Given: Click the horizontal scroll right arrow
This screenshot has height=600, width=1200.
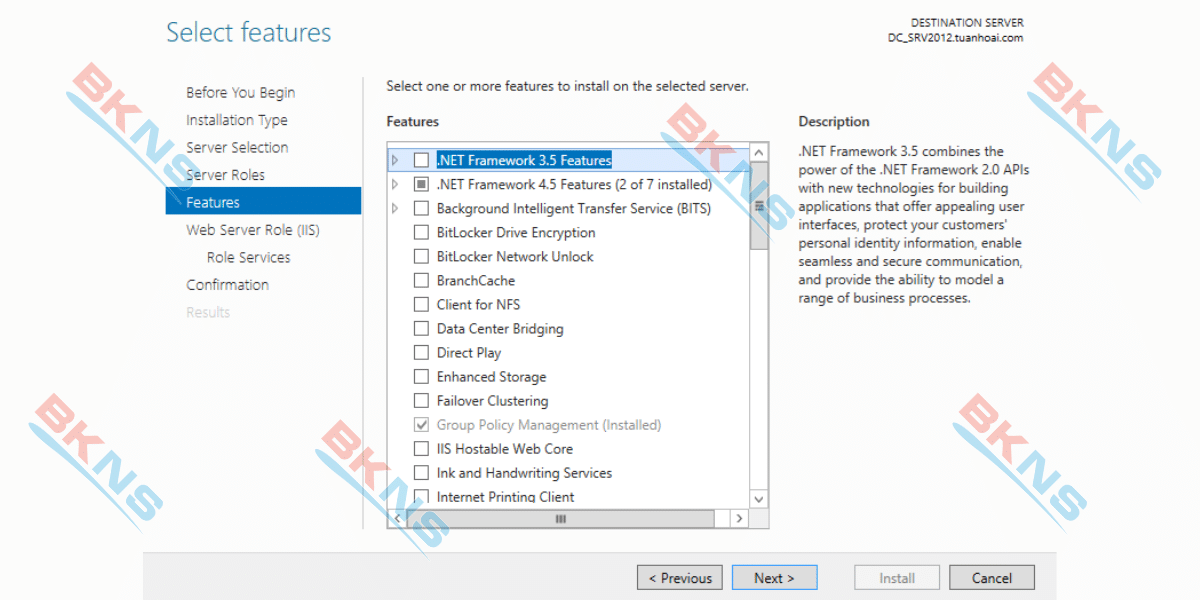Looking at the screenshot, I should (x=739, y=519).
